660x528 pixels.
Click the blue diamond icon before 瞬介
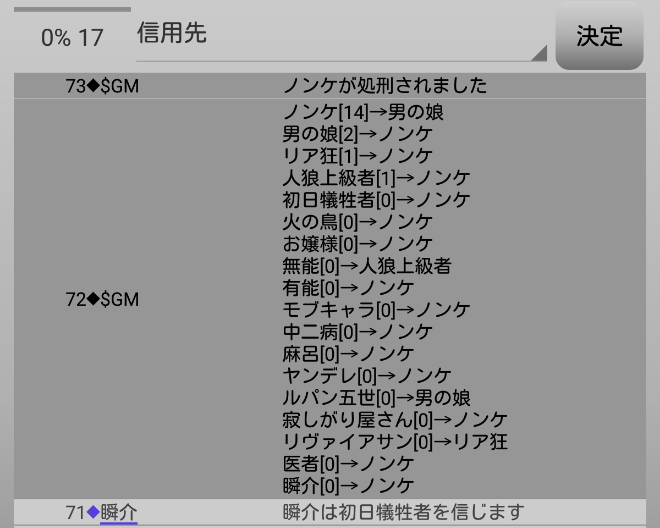pos(93,513)
